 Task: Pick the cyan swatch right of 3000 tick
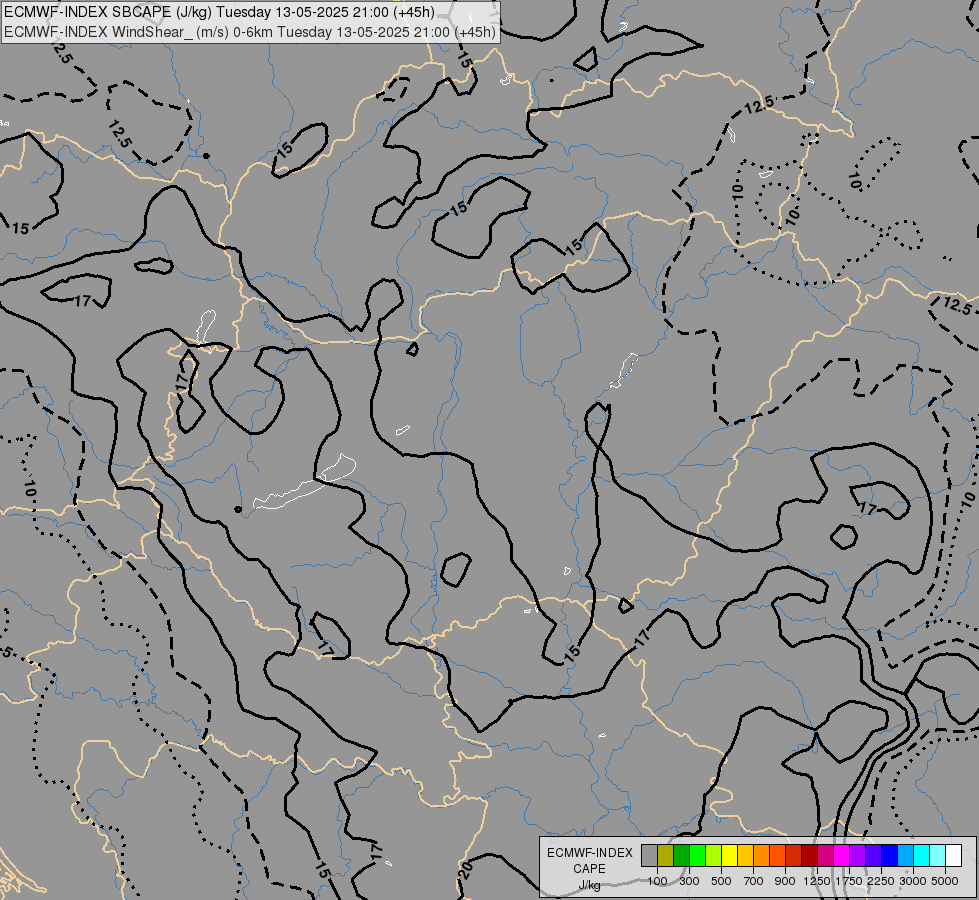click(922, 855)
